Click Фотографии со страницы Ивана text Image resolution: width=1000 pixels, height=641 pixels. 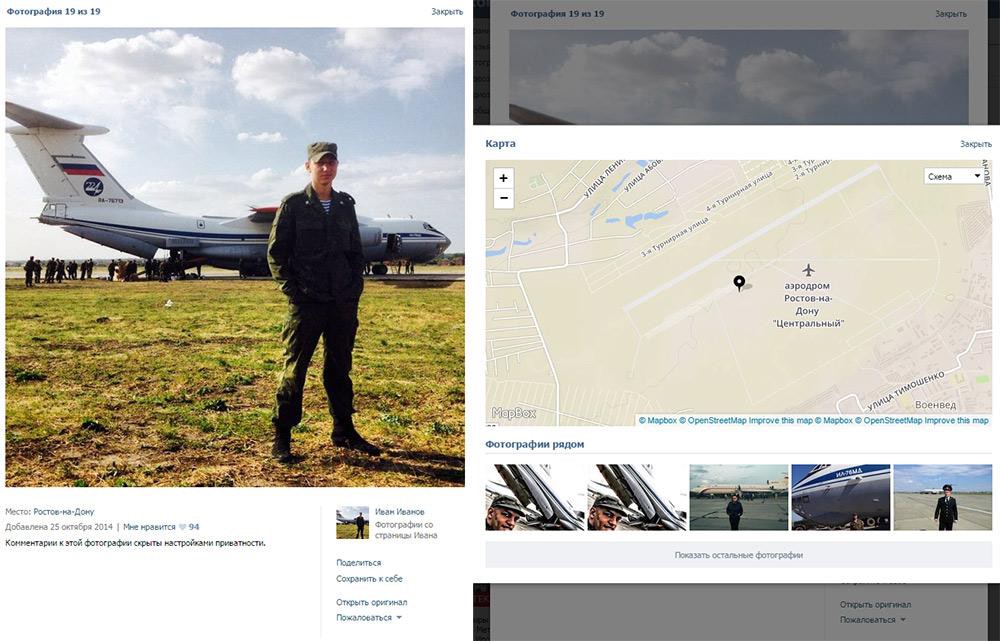click(406, 530)
